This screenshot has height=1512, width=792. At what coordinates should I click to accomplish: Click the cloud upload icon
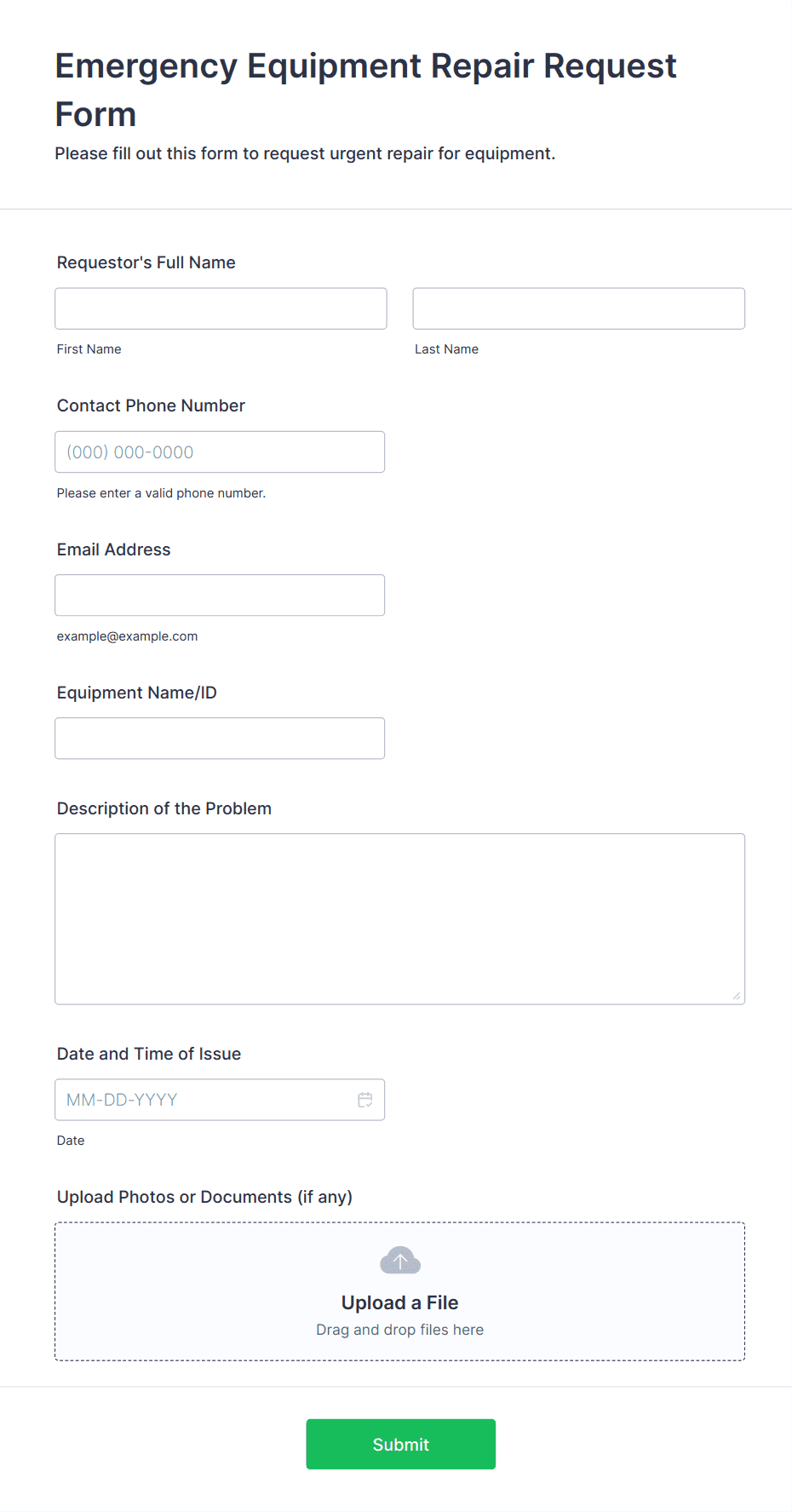(x=400, y=1261)
